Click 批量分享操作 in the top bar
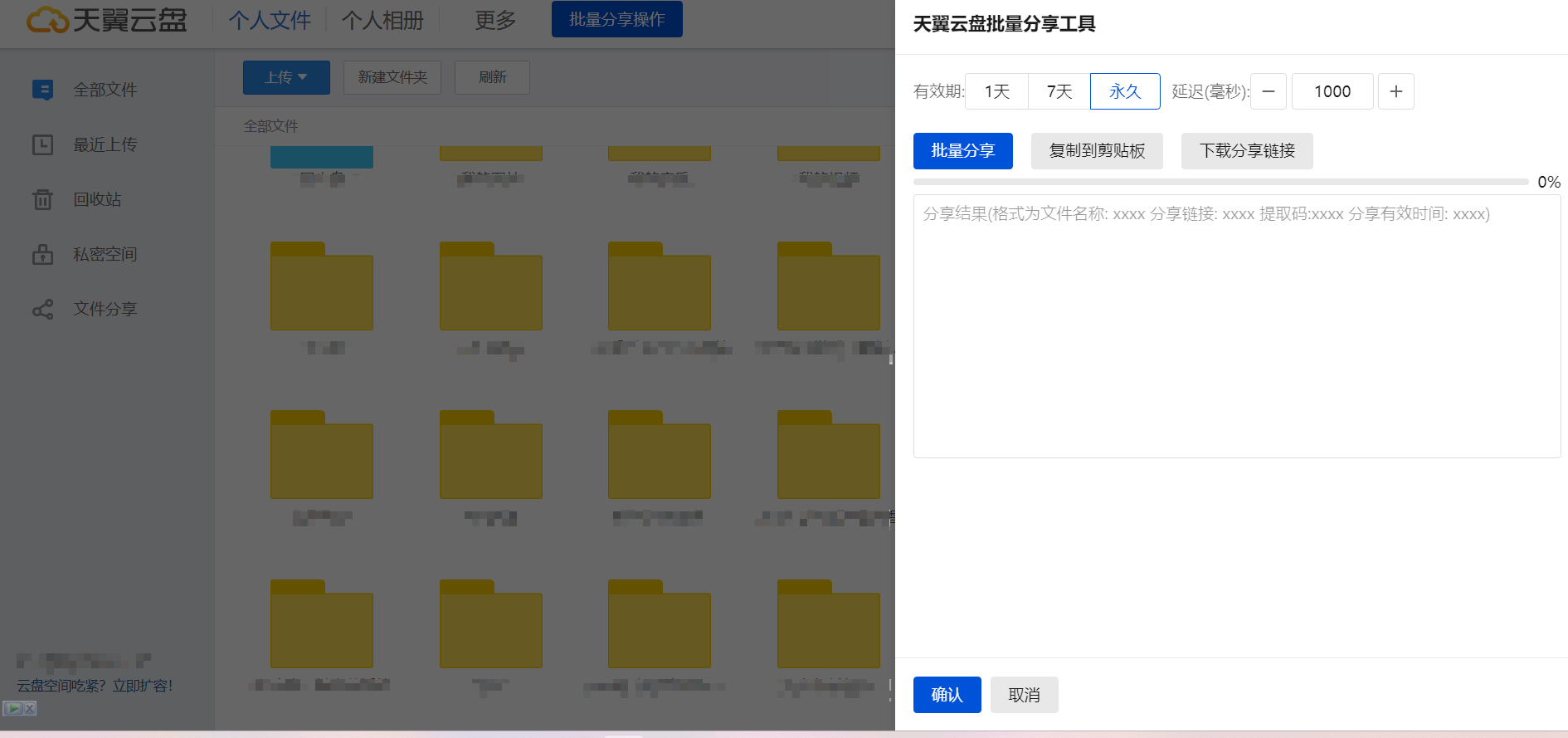The width and height of the screenshot is (1568, 738). 617,19
